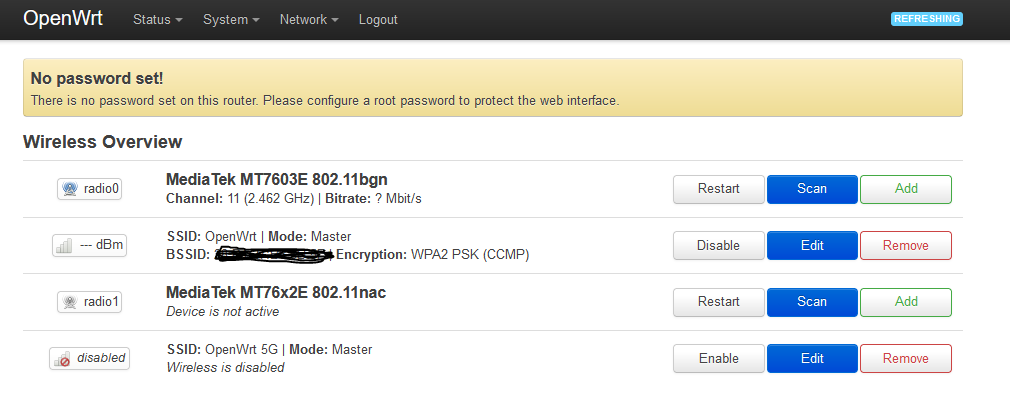The image size is (1010, 408).
Task: Restart the MT76x2E radio1 device
Action: 719,302
